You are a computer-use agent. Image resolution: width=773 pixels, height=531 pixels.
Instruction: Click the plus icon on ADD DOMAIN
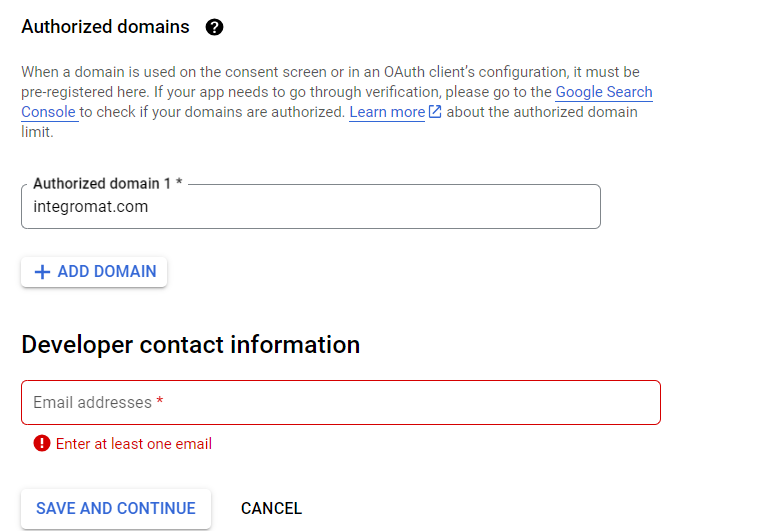pyautogui.click(x=42, y=272)
